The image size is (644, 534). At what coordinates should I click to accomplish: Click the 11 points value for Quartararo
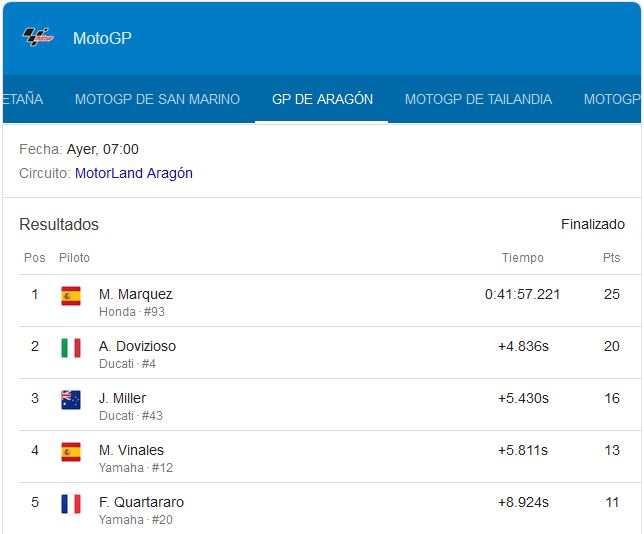pos(612,502)
